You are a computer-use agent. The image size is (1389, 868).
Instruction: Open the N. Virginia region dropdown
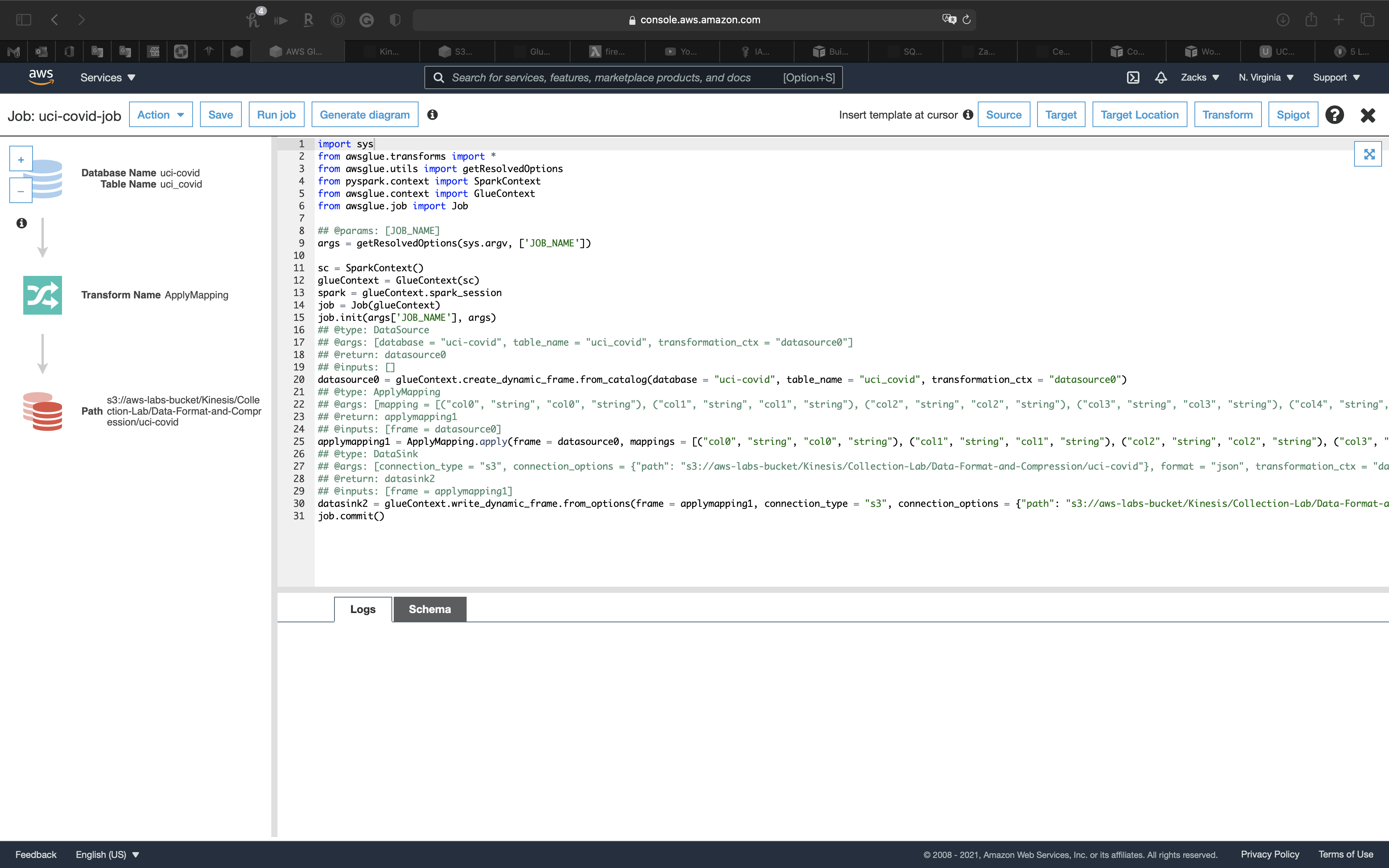[1266, 77]
